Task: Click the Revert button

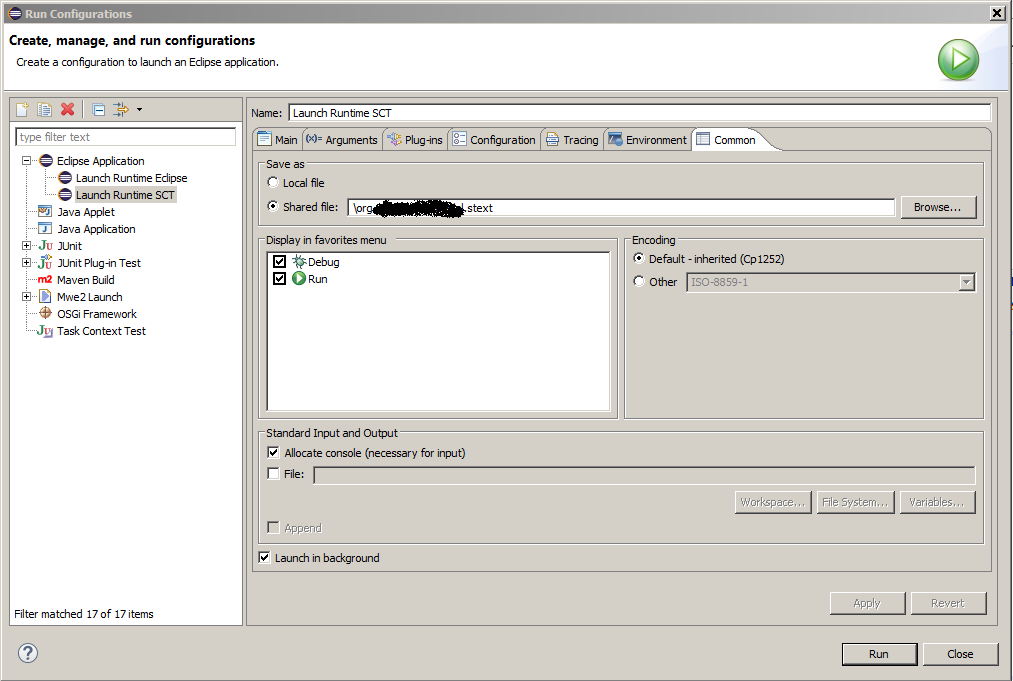Action: pos(948,603)
